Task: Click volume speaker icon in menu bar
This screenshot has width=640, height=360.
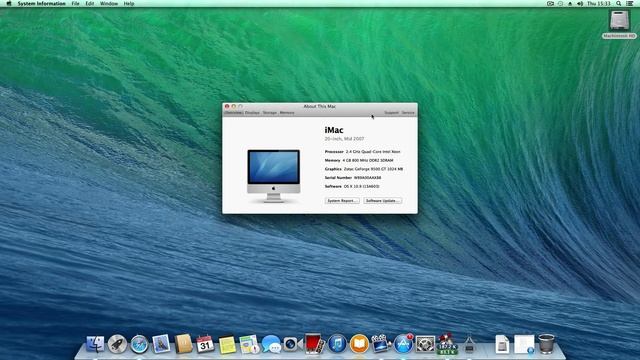Action: pyautogui.click(x=580, y=3)
